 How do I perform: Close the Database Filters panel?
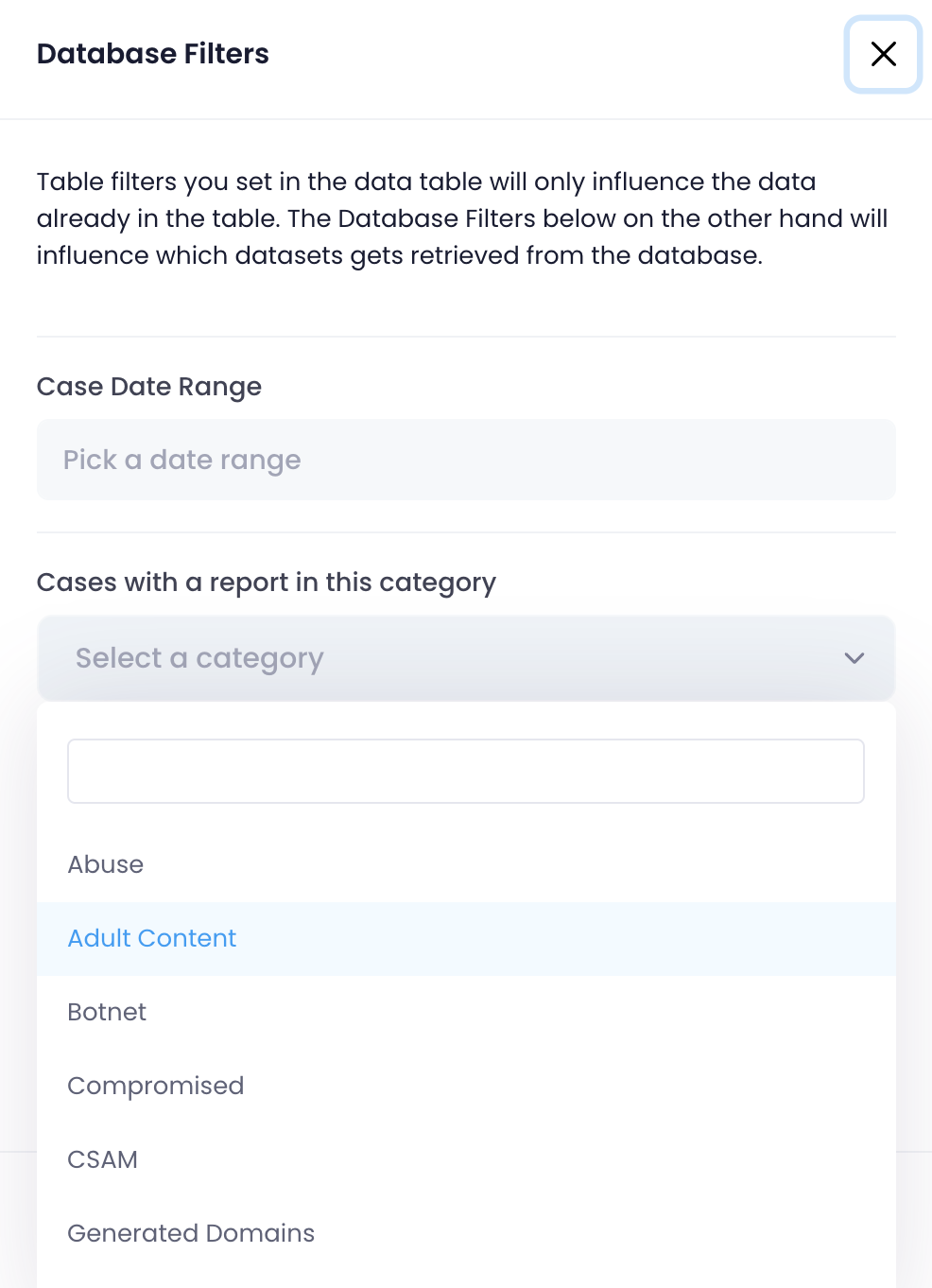883,54
